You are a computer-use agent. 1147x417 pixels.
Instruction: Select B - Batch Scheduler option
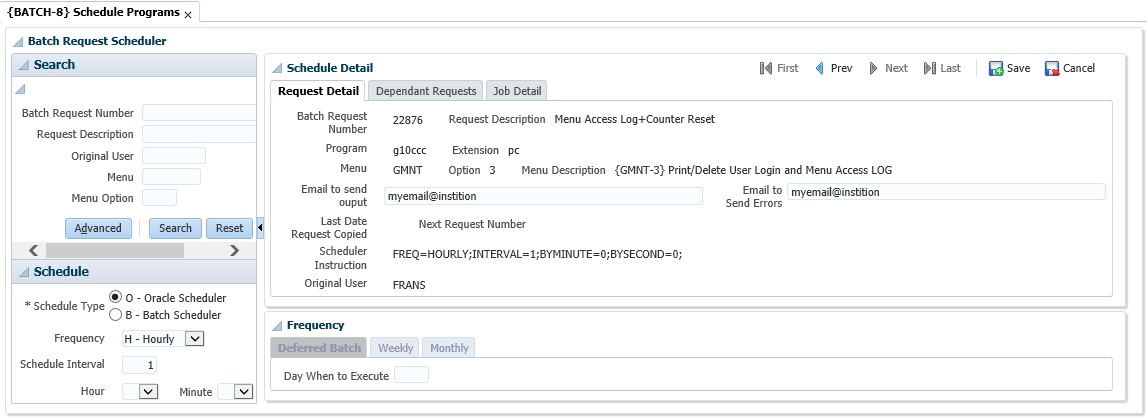(116, 315)
